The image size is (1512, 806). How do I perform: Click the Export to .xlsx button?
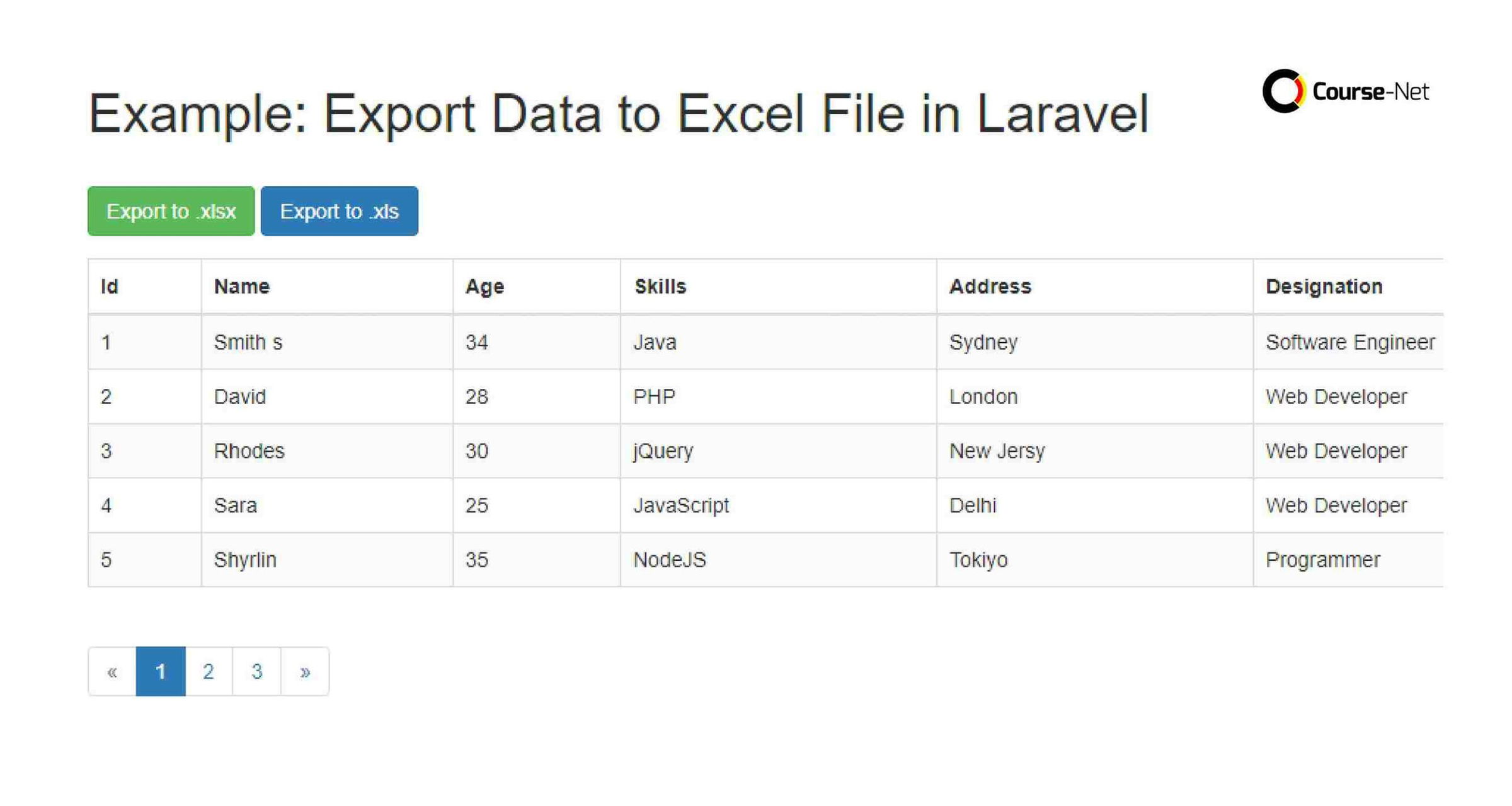(x=171, y=211)
